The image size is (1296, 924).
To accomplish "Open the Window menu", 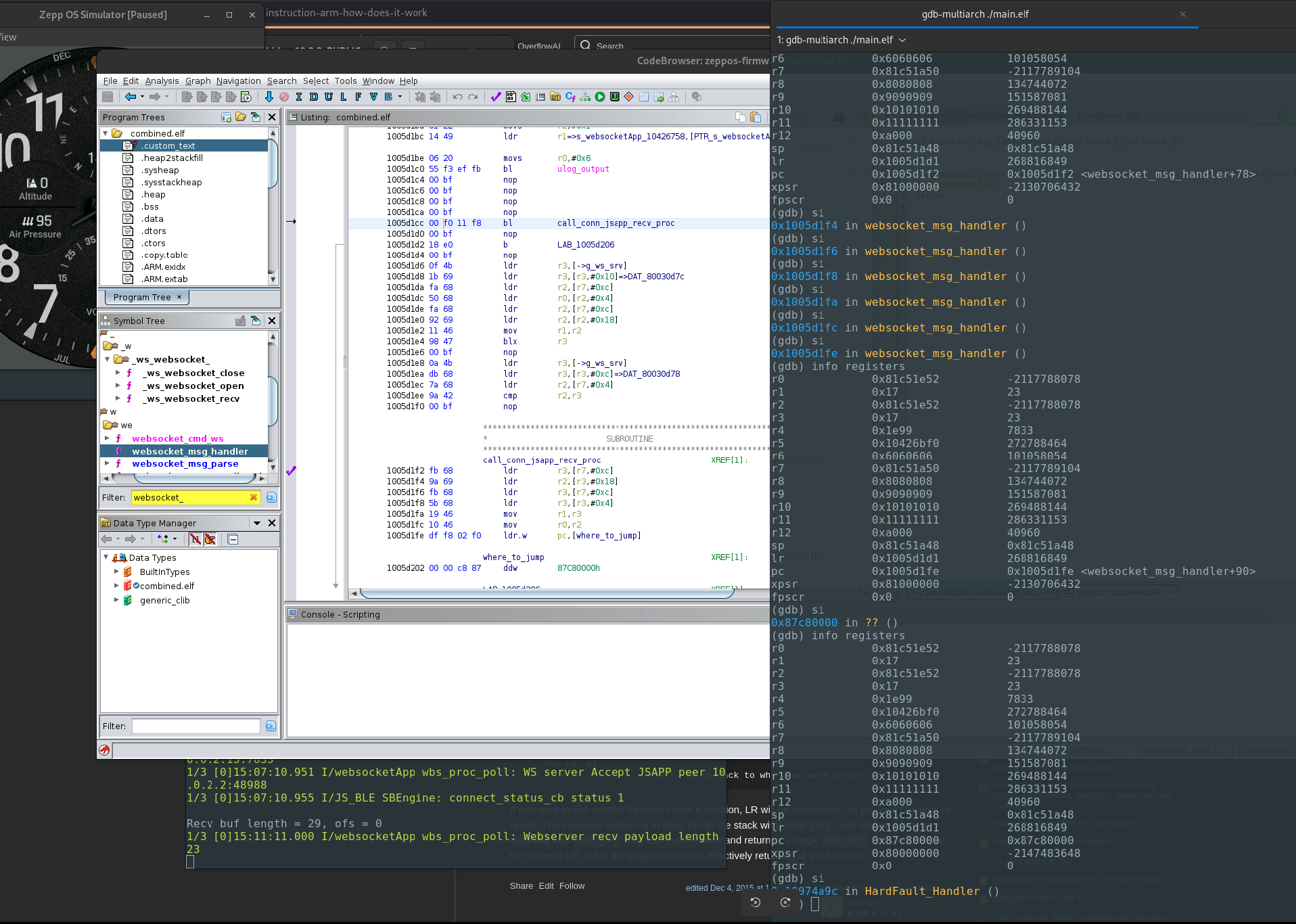I will point(378,80).
